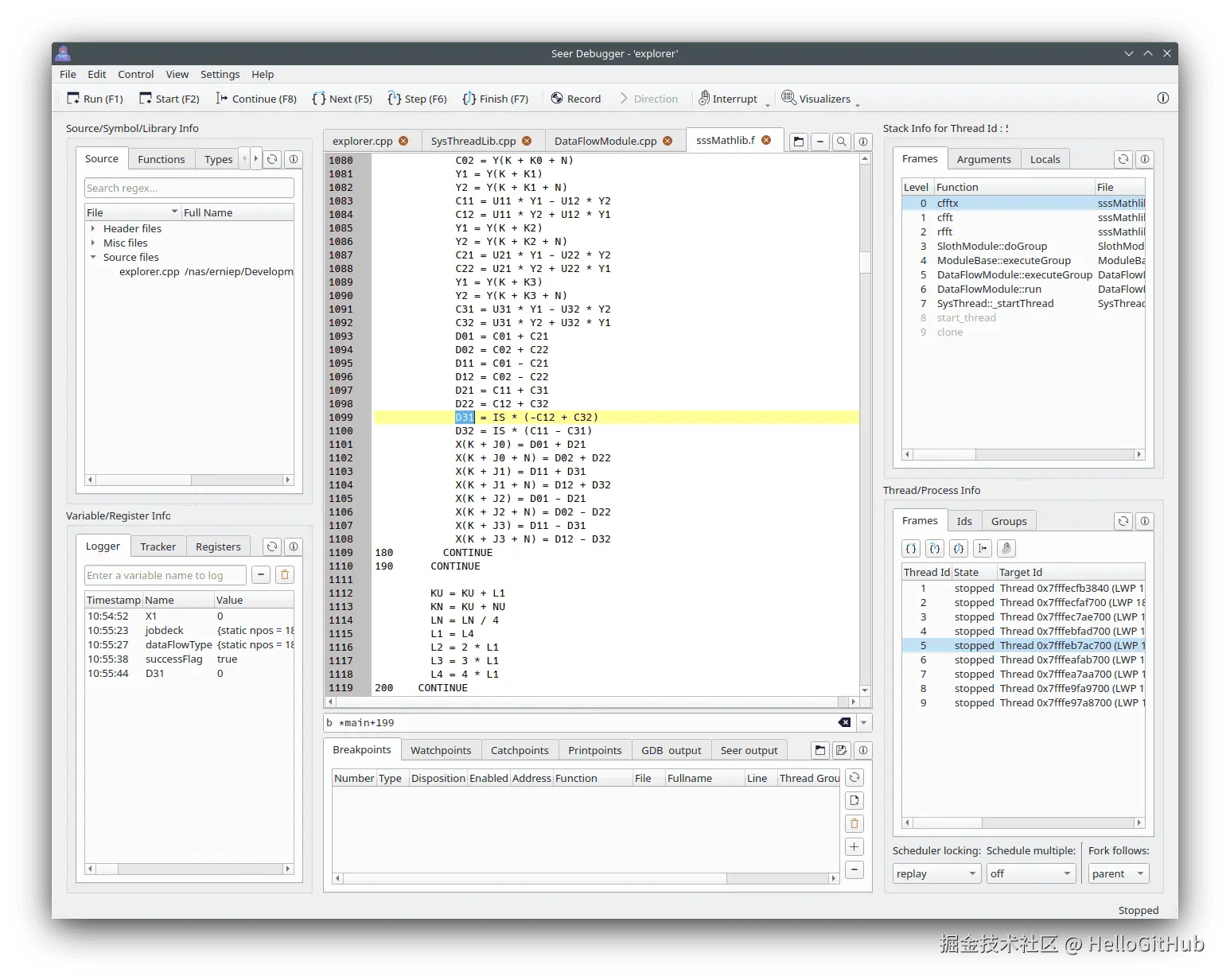Refresh the Variable/Register panel
1230x980 pixels.
click(x=272, y=546)
